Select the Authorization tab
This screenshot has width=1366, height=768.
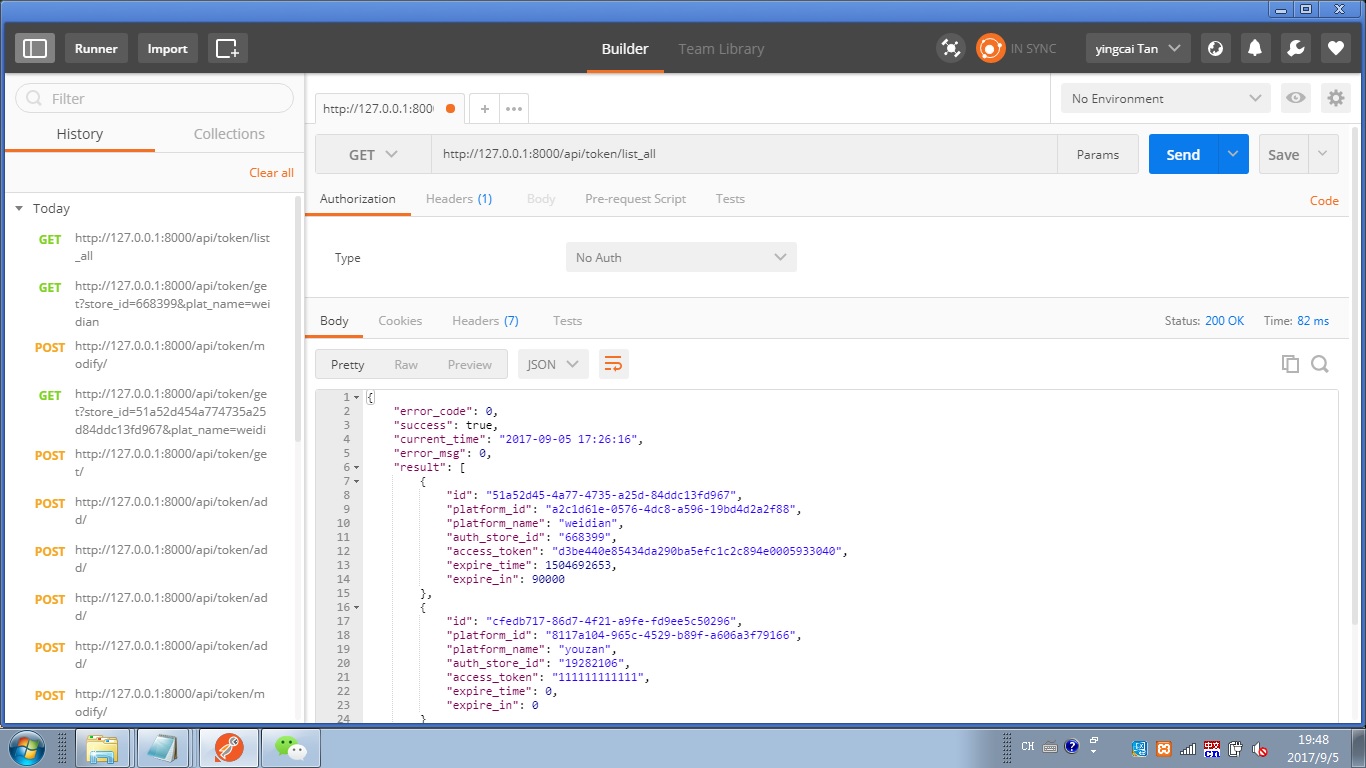point(358,198)
